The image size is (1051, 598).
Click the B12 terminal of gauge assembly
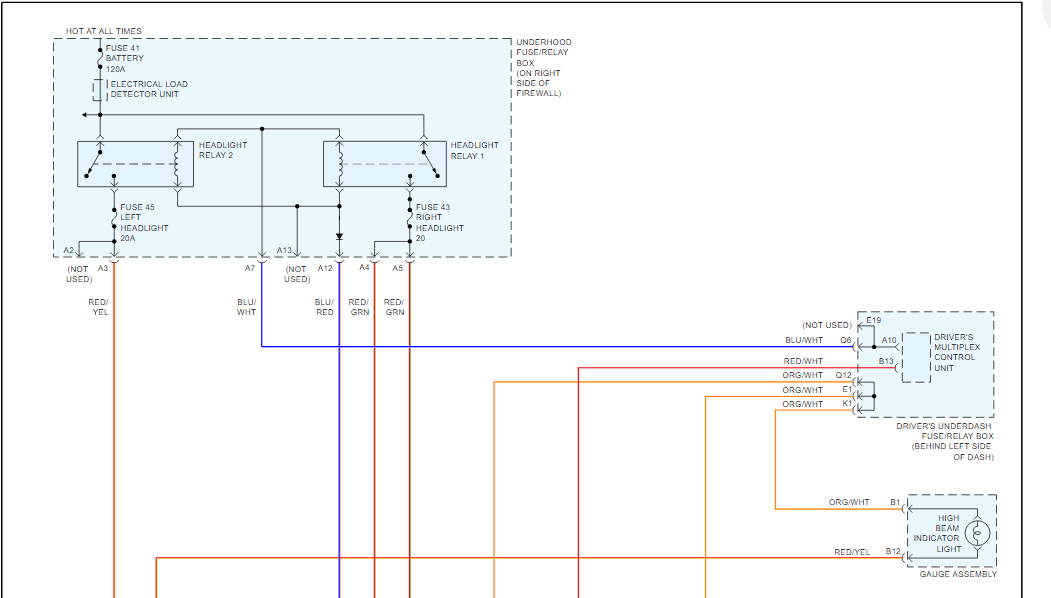pos(893,552)
